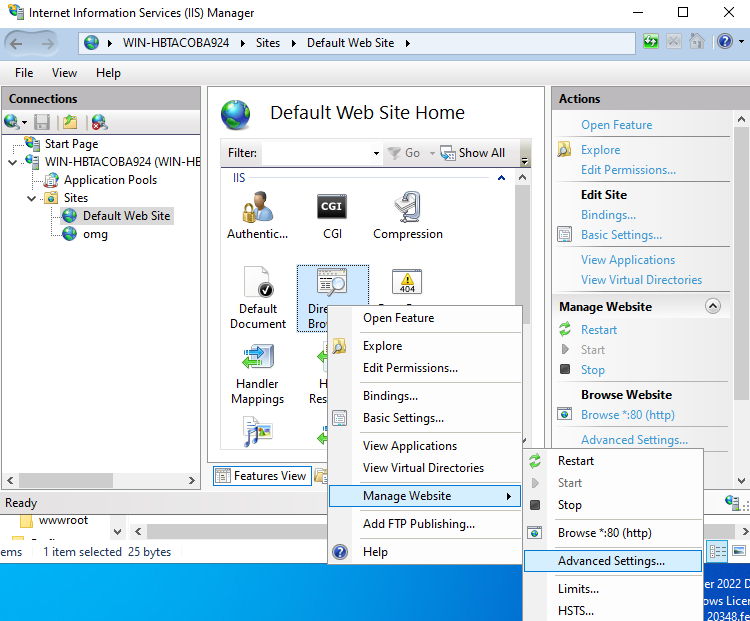The height and width of the screenshot is (621, 750).
Task: Click the green Restart icon in Actions
Action: tap(565, 329)
